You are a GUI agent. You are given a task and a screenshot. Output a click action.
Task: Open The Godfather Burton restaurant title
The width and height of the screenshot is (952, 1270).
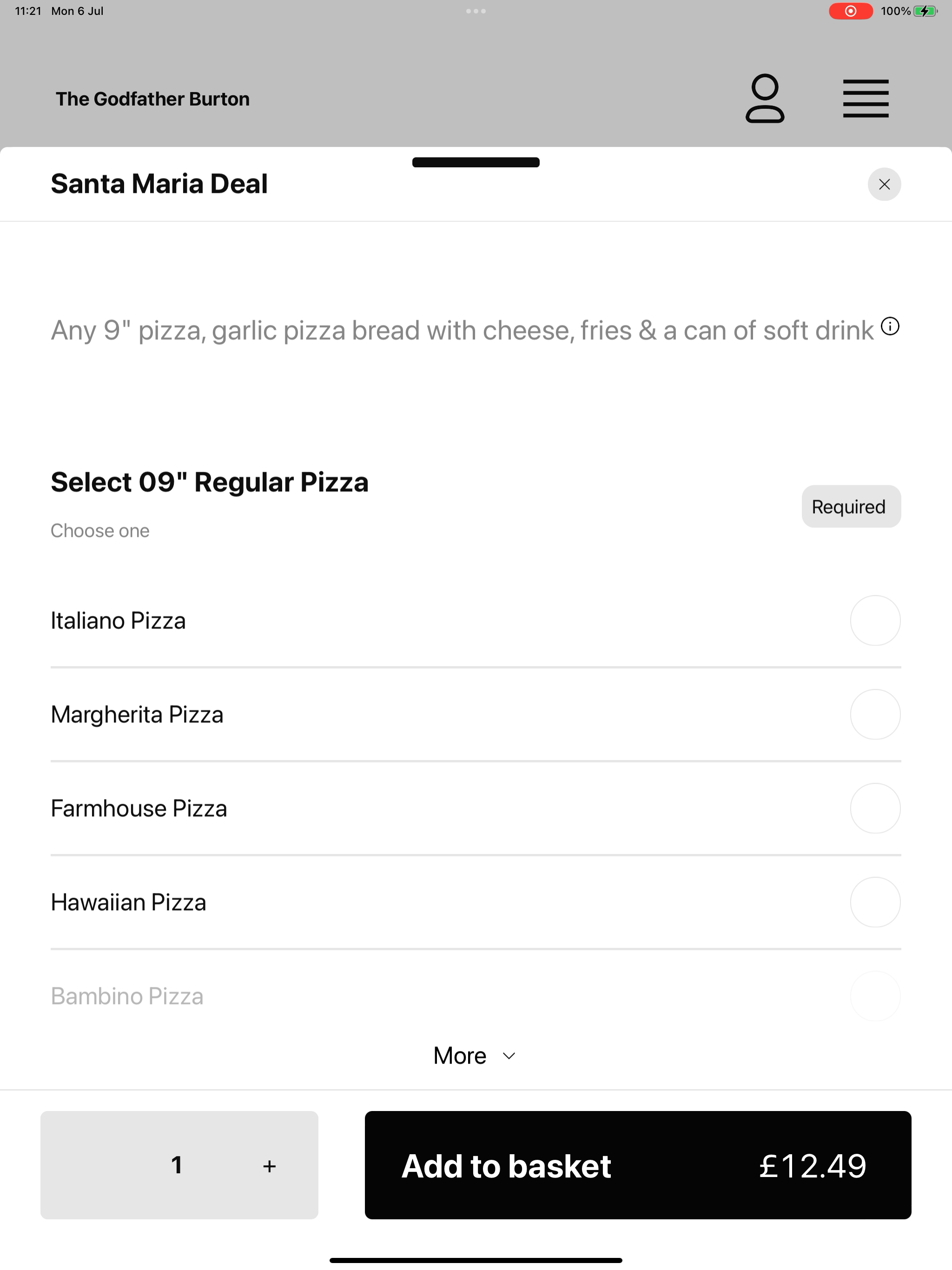[153, 99]
